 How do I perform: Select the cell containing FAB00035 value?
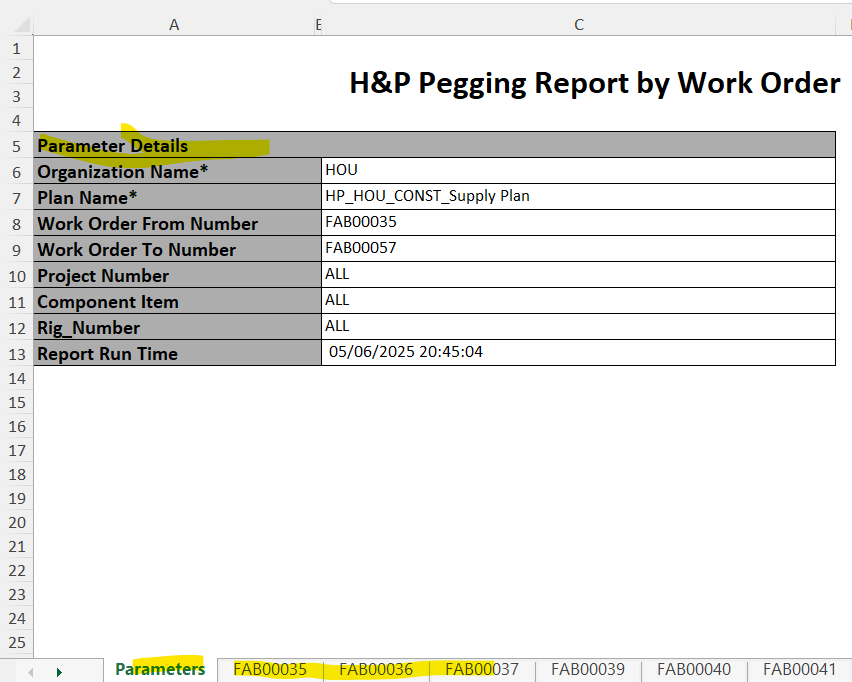[x=578, y=223]
